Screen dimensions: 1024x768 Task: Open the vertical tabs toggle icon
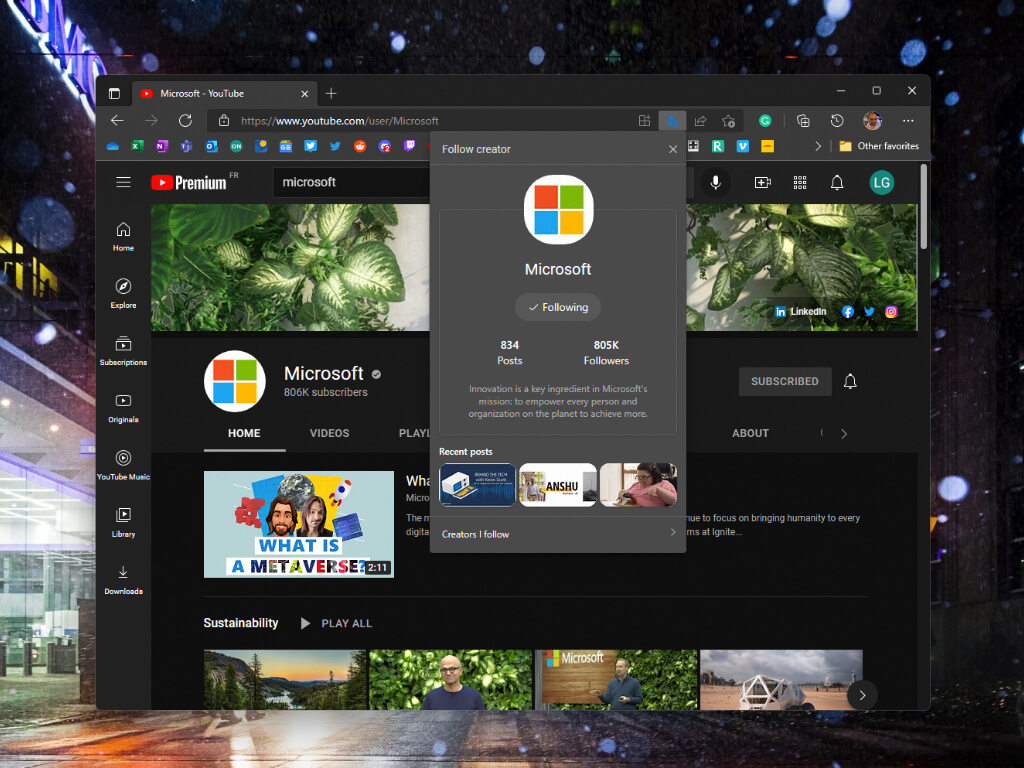click(114, 93)
